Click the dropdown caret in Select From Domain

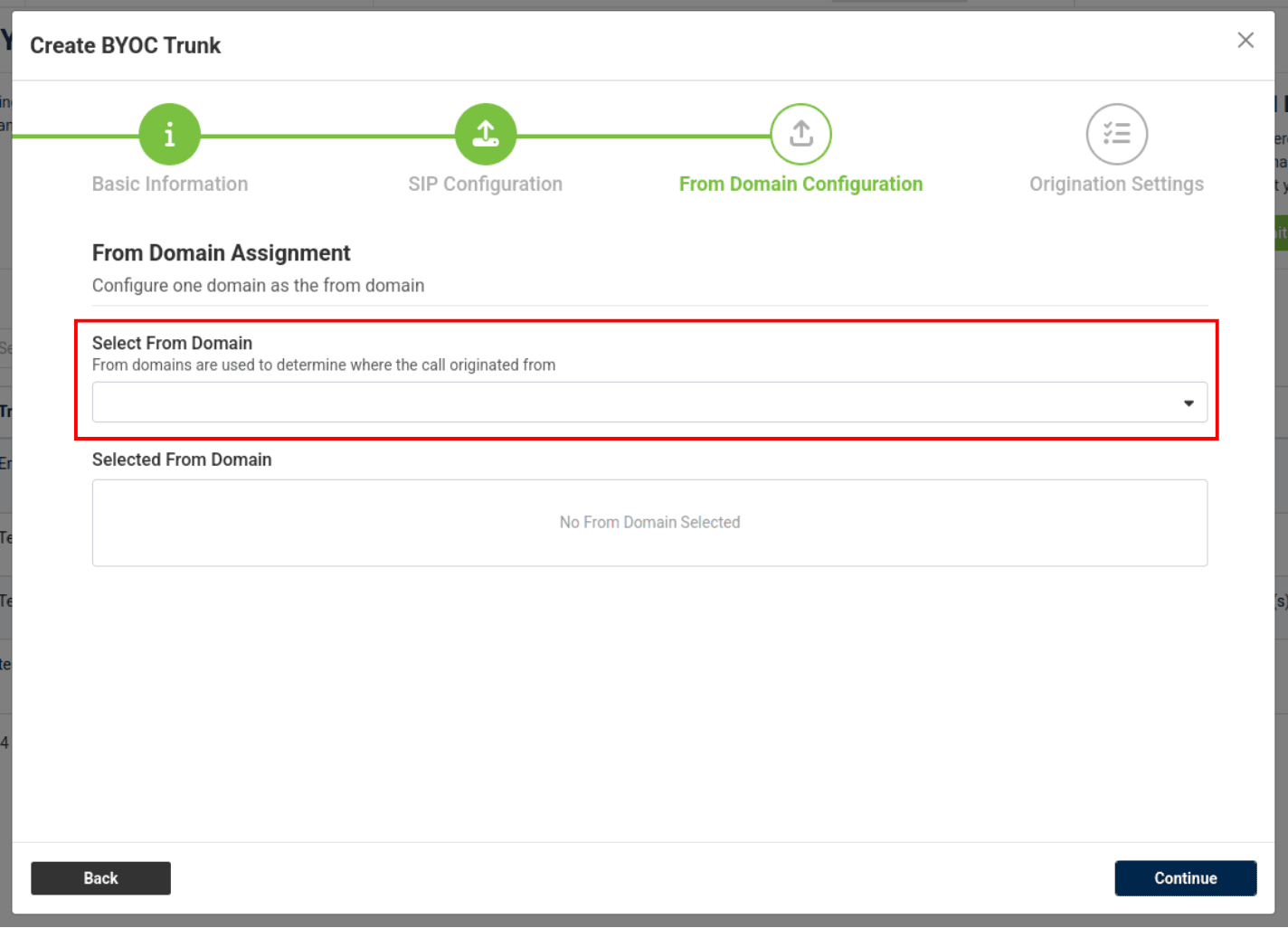pyautogui.click(x=1189, y=403)
